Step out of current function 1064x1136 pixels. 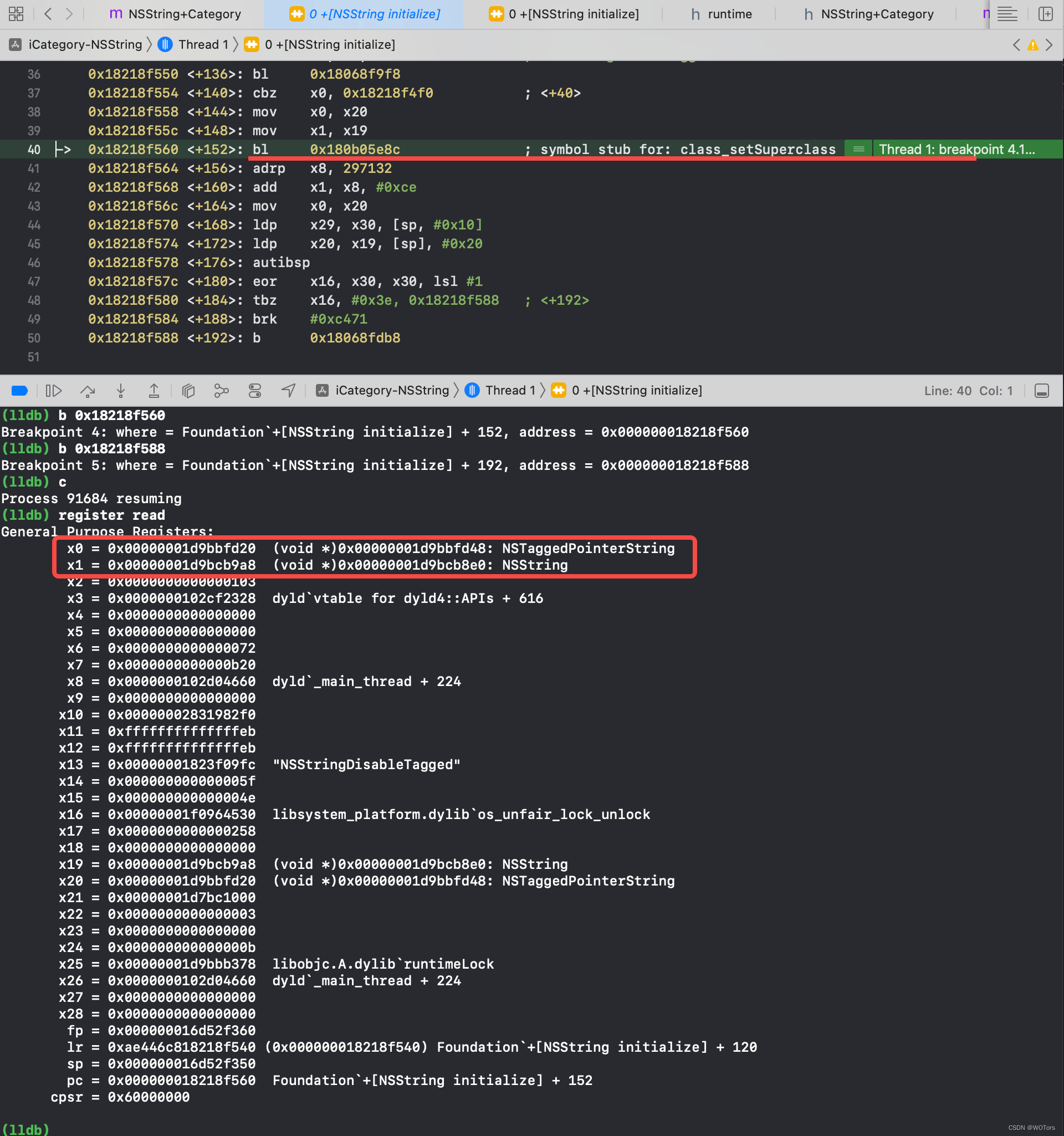coord(154,391)
